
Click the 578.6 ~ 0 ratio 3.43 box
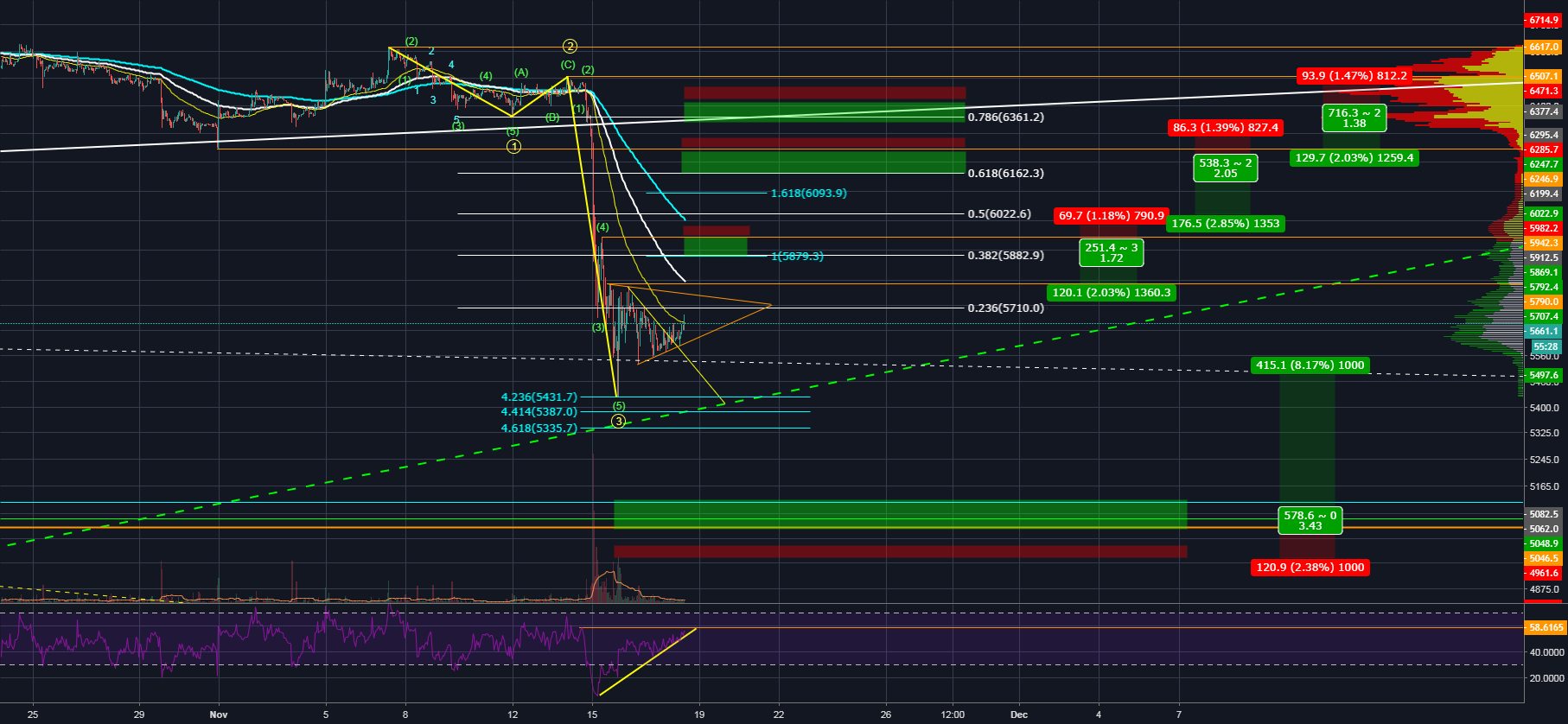[1310, 521]
